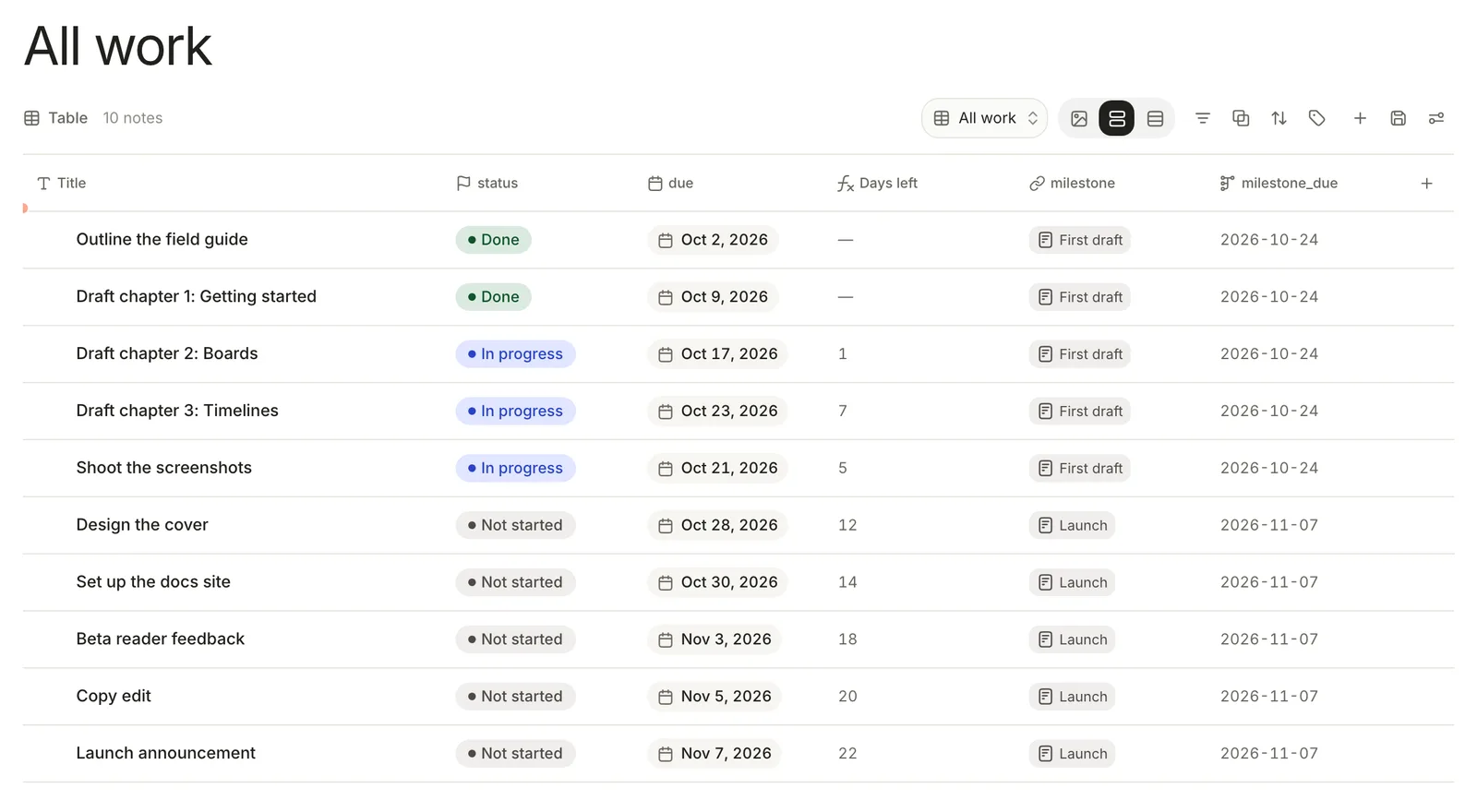Click the save view icon

pyautogui.click(x=1399, y=118)
